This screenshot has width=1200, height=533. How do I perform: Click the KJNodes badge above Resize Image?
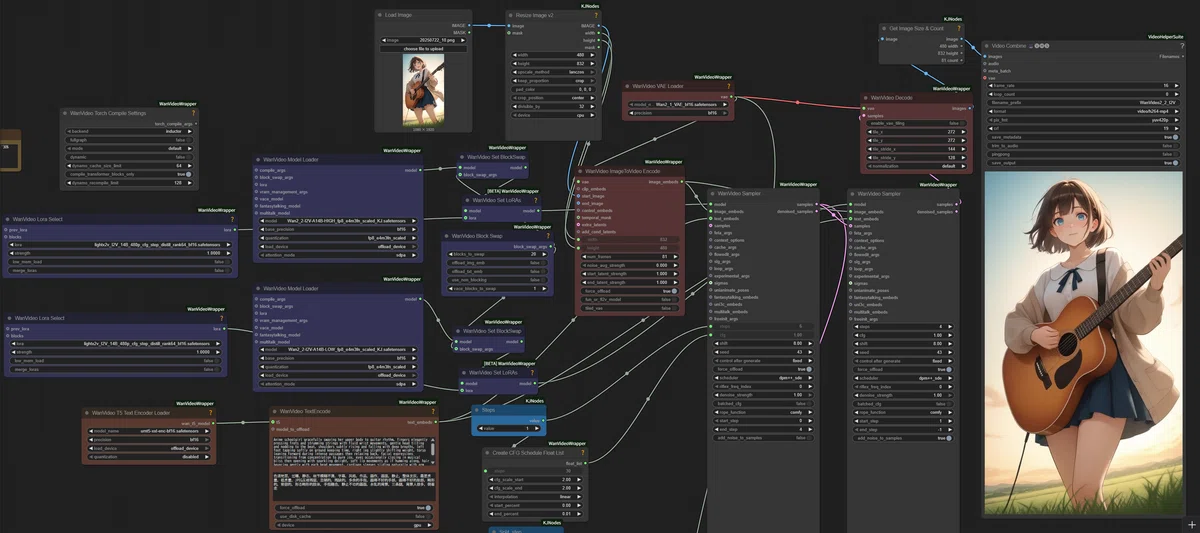(591, 6)
